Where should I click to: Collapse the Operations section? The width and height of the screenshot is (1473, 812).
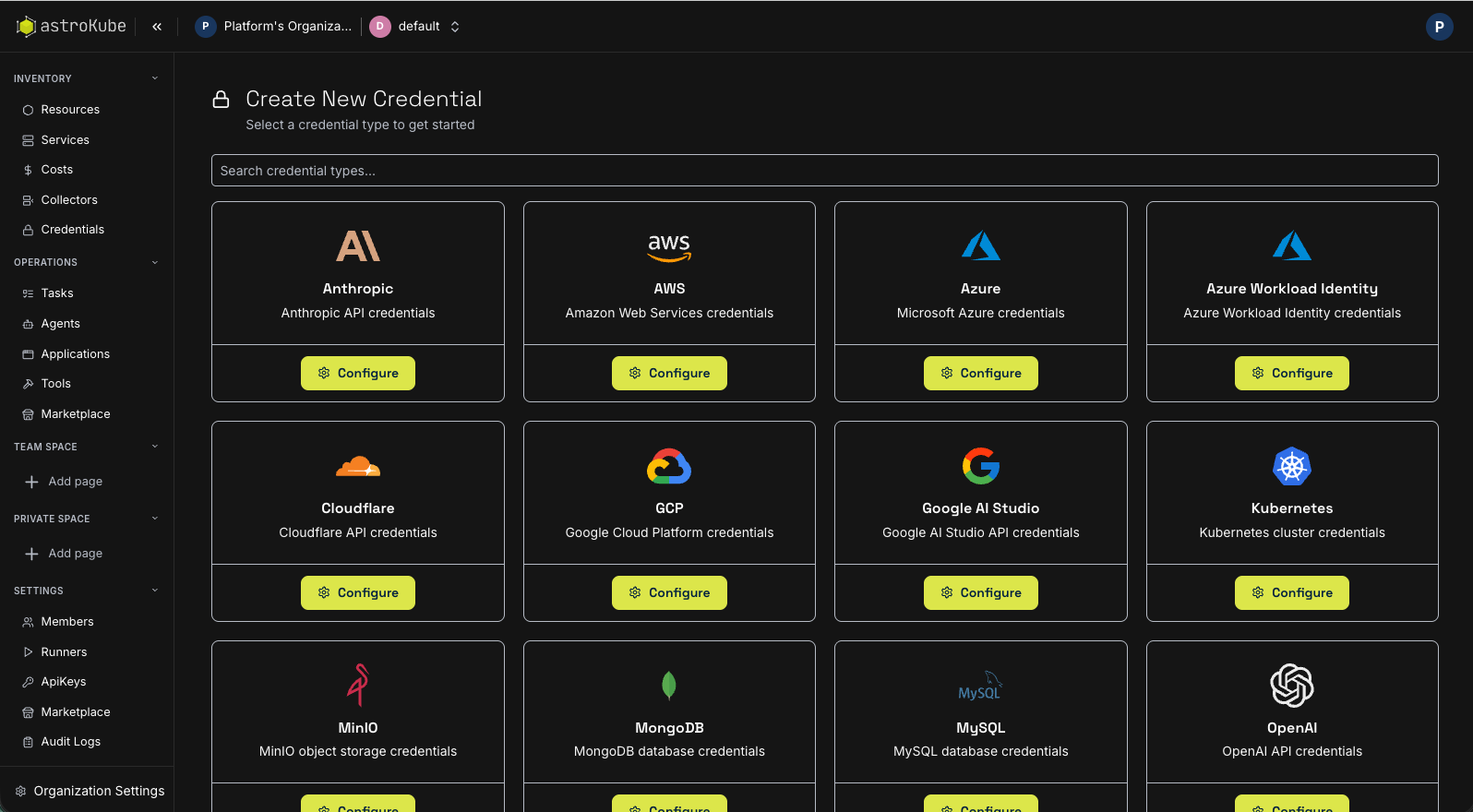[x=155, y=262]
